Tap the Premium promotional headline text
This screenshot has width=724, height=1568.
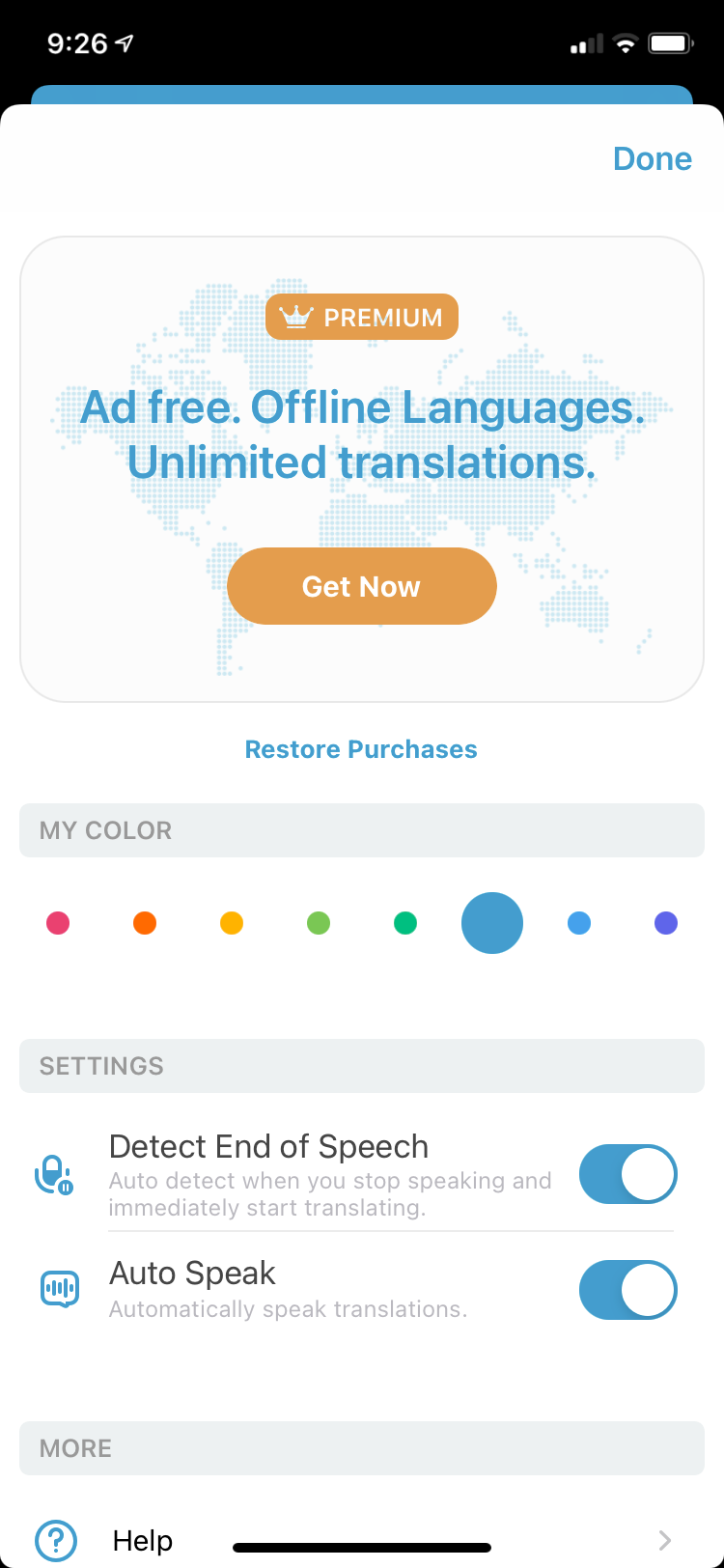362,434
